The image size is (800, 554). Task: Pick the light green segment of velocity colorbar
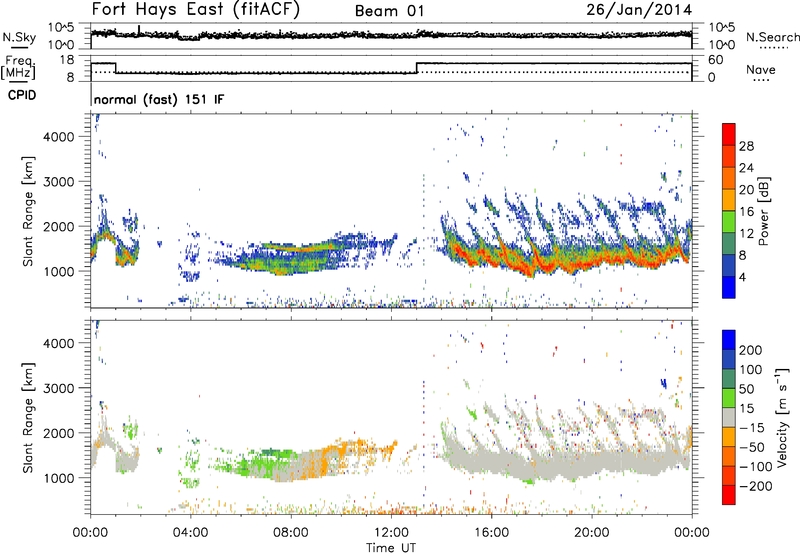(x=729, y=398)
